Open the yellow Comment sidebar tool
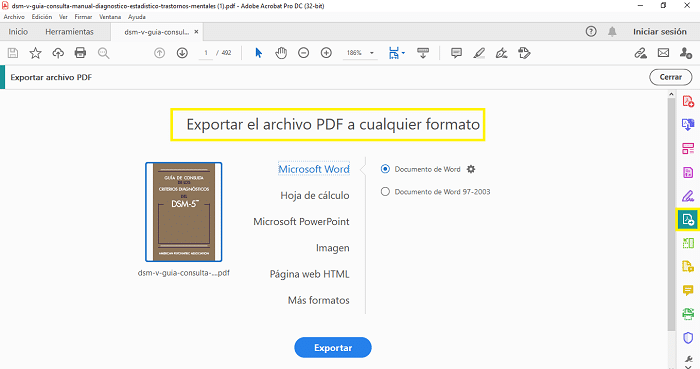 (688, 290)
